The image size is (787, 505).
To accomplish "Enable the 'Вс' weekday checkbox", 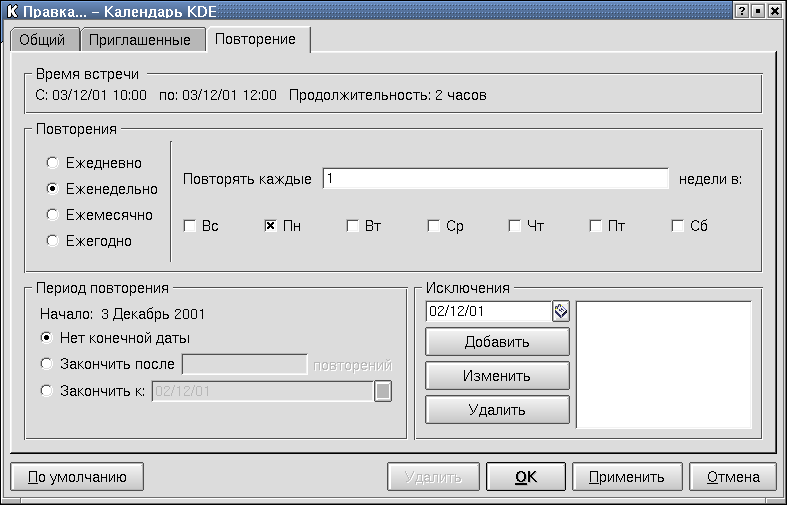I will (x=189, y=226).
